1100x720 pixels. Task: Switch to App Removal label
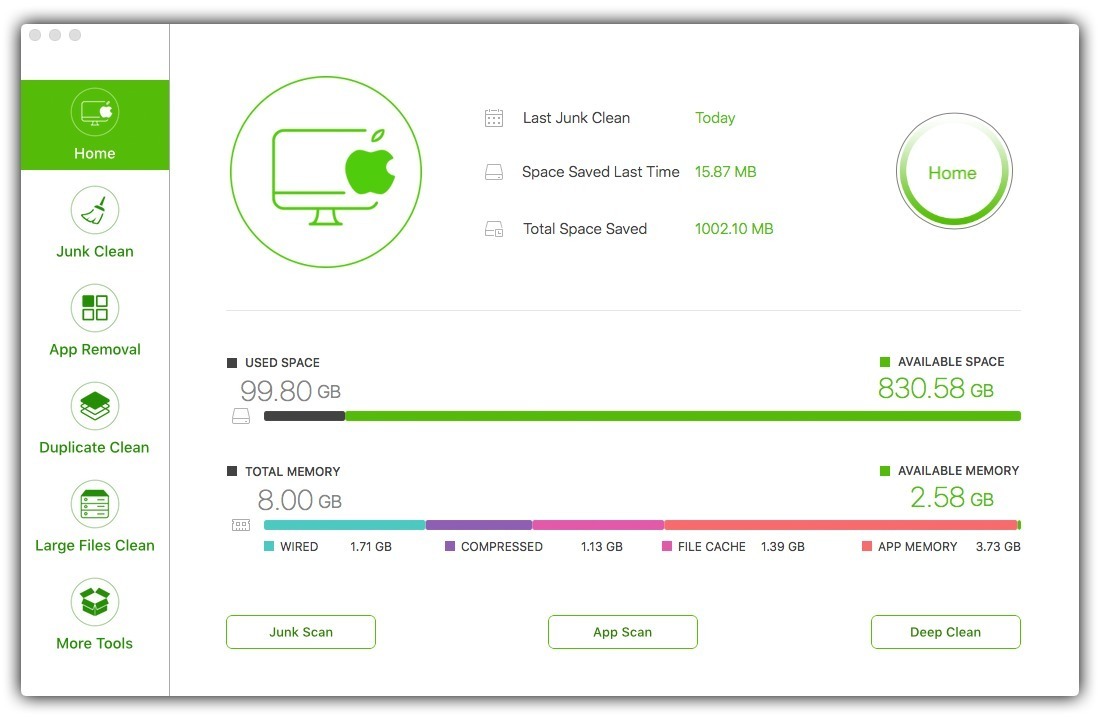pos(95,349)
